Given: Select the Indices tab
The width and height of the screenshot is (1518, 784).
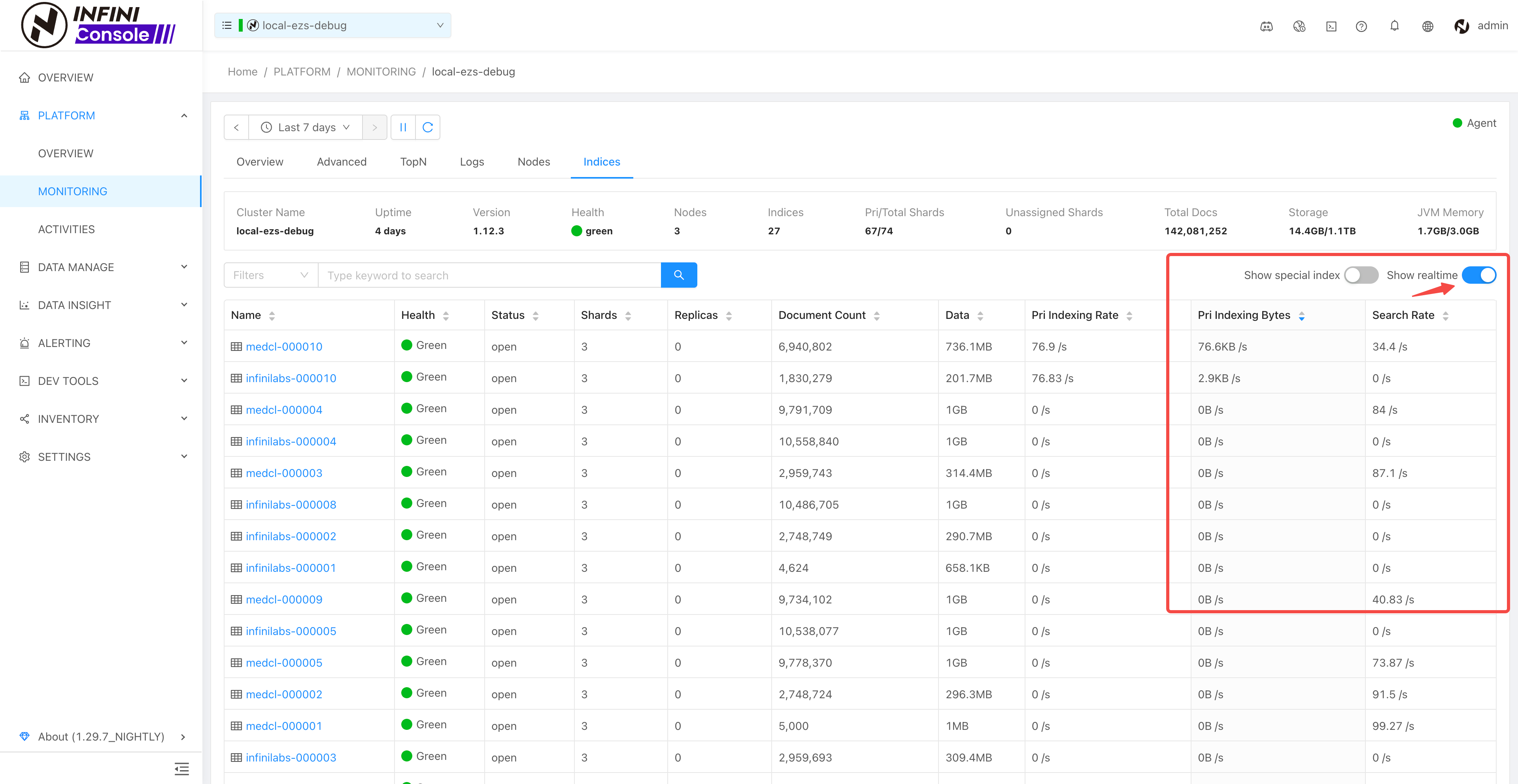Looking at the screenshot, I should click(602, 161).
